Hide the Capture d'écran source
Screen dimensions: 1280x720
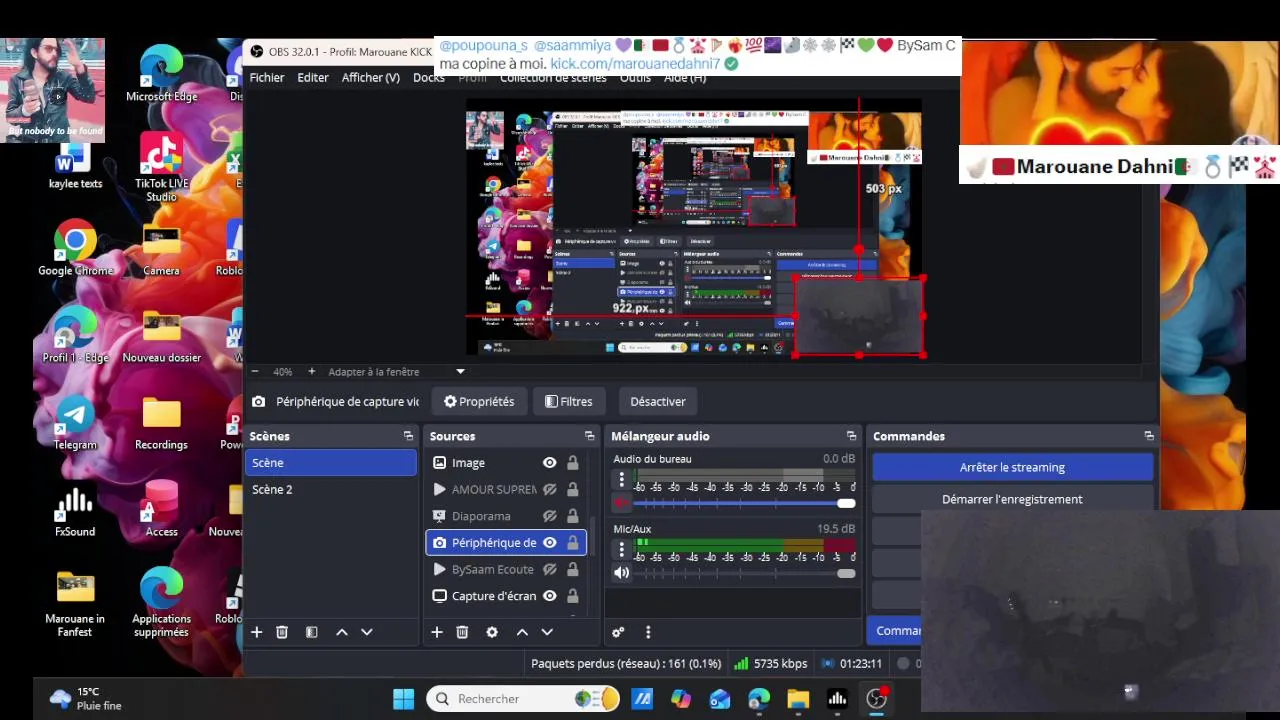549,596
